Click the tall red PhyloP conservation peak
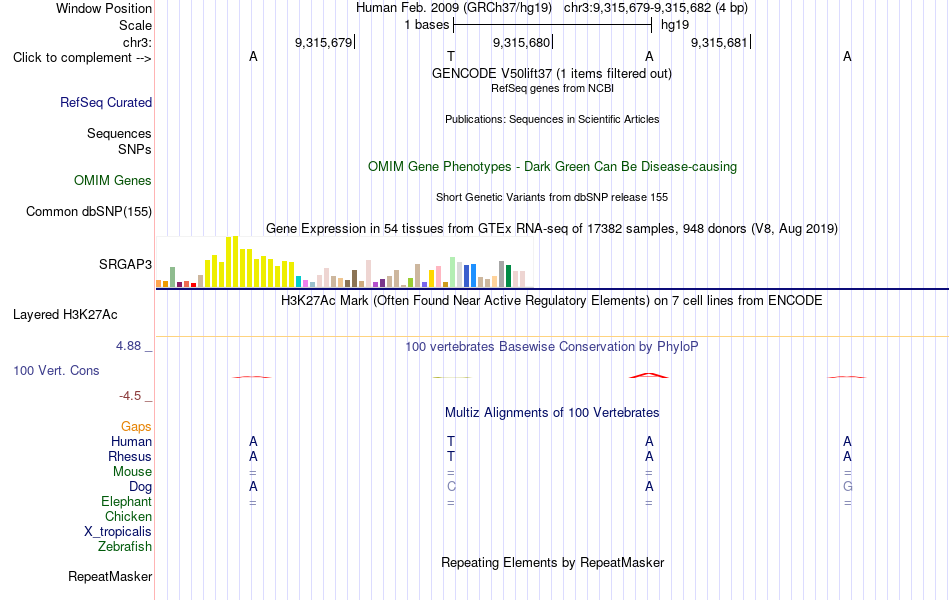 (x=649, y=375)
